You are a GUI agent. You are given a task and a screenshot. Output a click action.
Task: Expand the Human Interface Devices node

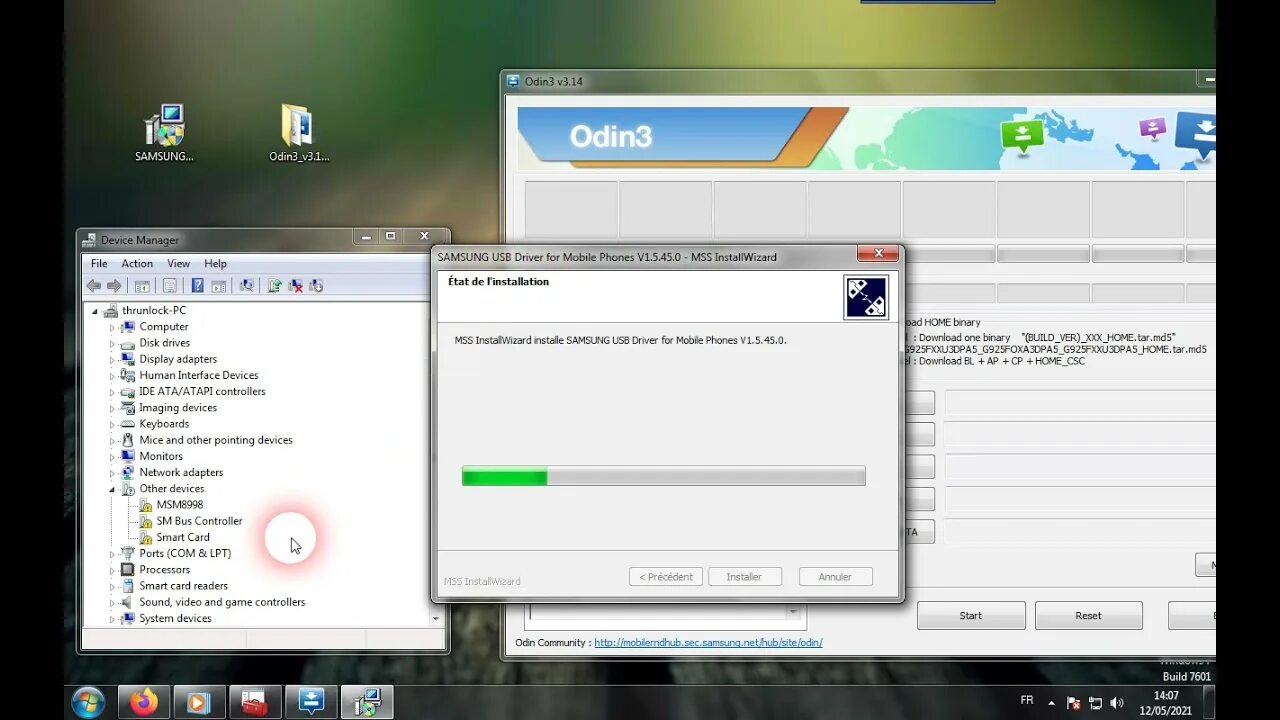113,375
